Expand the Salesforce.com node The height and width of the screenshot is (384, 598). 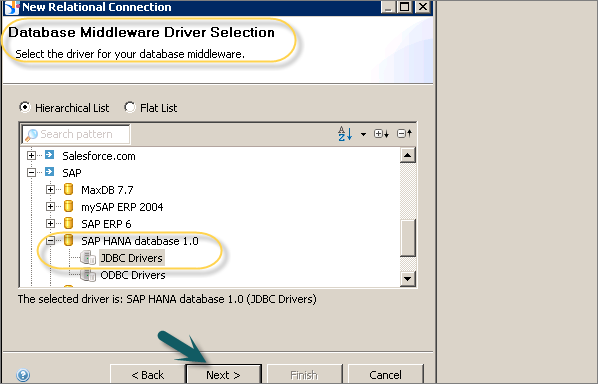(32, 156)
